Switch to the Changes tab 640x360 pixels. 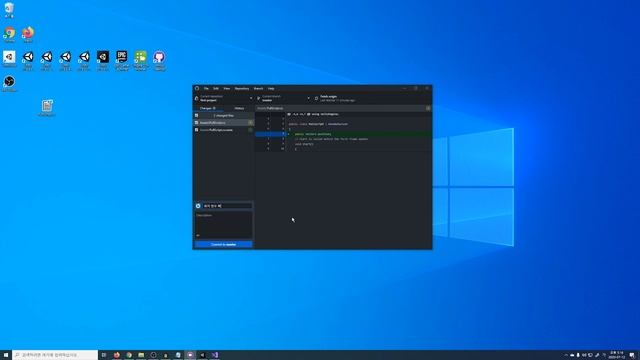[208, 108]
